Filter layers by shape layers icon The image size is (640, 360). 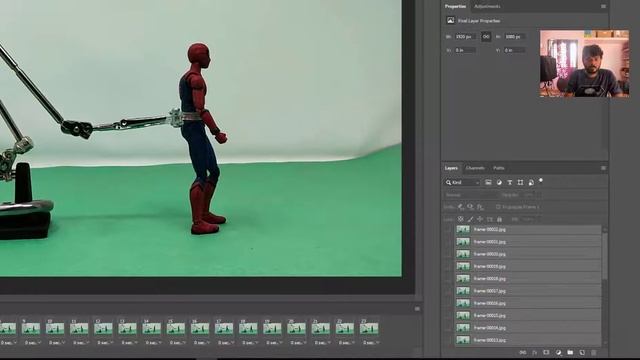coord(520,182)
